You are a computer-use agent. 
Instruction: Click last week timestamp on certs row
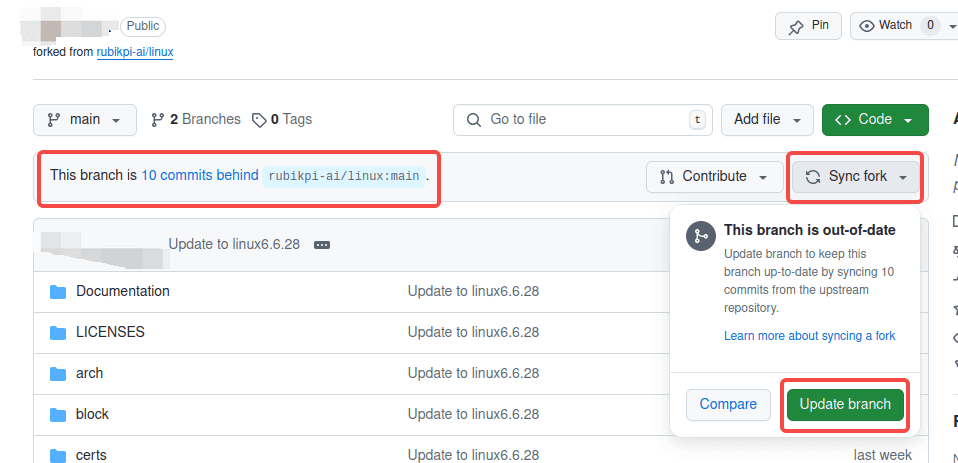click(883, 455)
